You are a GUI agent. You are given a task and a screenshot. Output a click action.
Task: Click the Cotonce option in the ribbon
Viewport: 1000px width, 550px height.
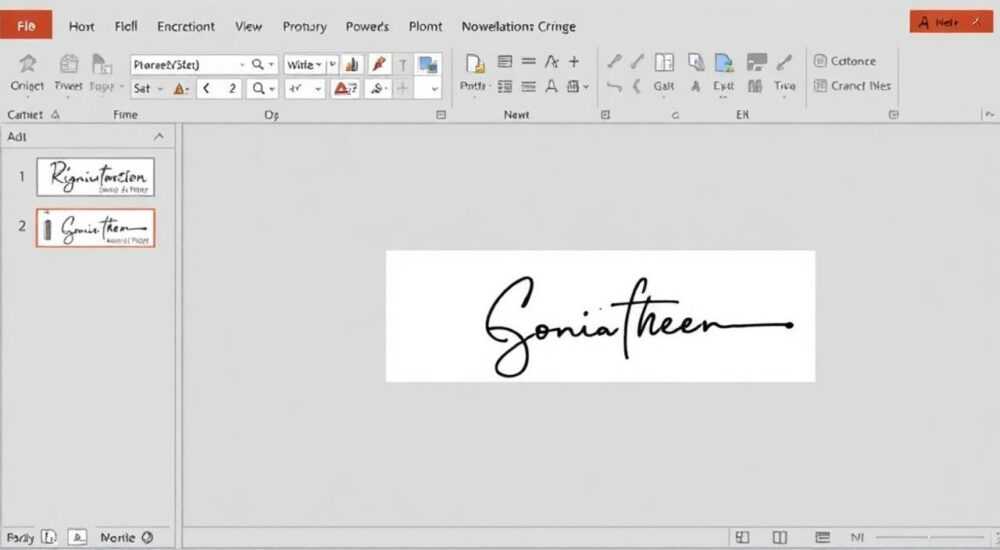845,61
